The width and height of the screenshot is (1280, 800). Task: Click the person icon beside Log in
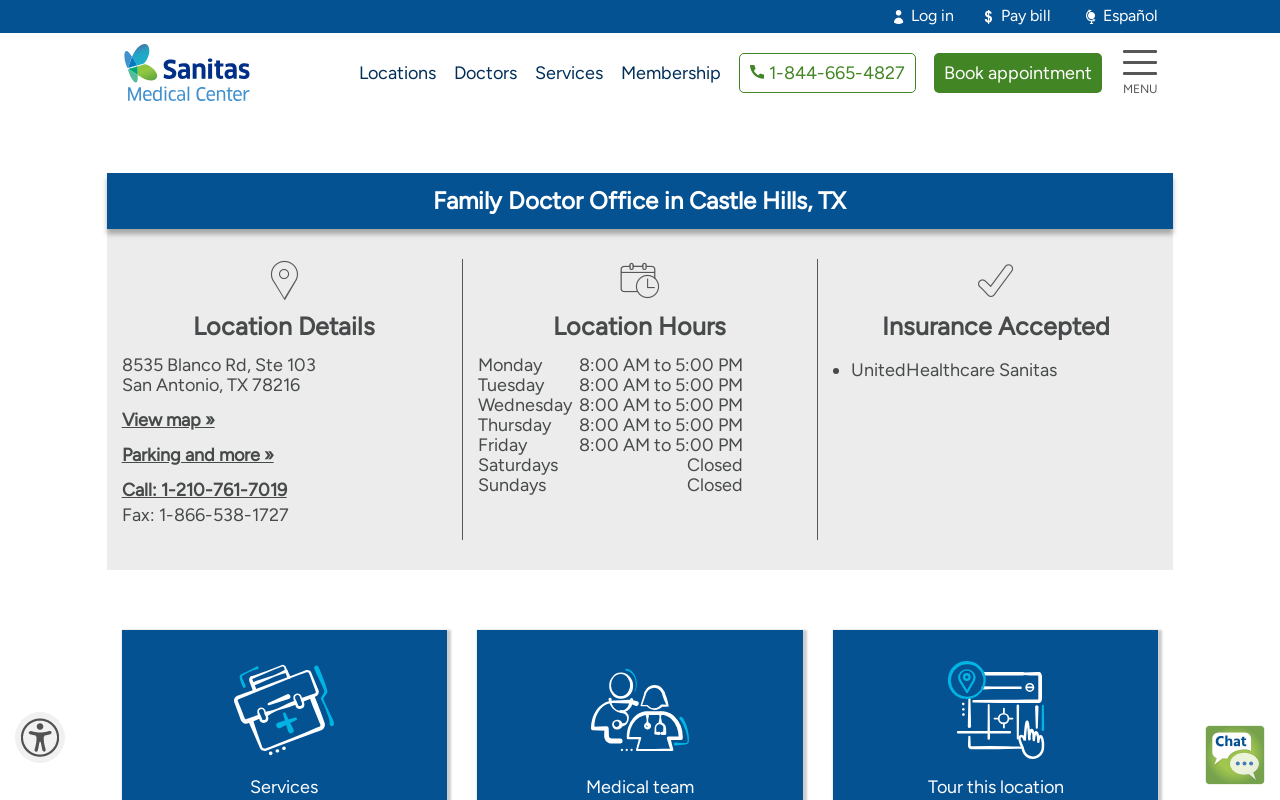pyautogui.click(x=898, y=17)
